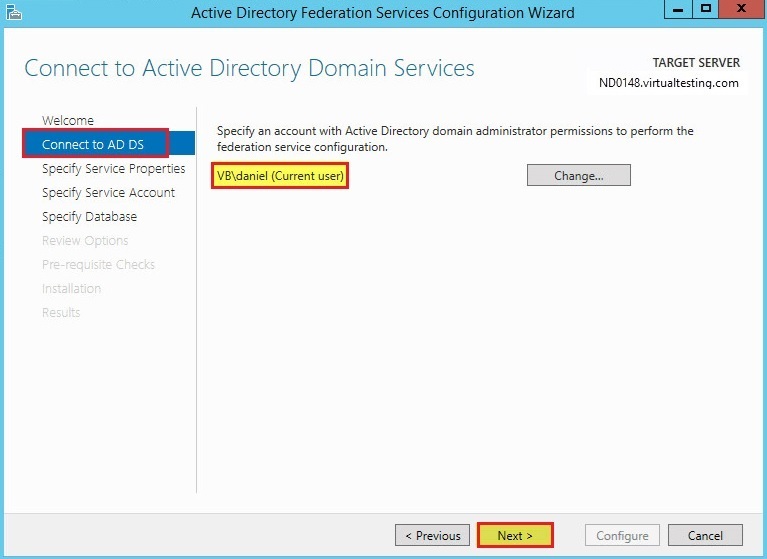Cancel the configuration wizard

(705, 535)
